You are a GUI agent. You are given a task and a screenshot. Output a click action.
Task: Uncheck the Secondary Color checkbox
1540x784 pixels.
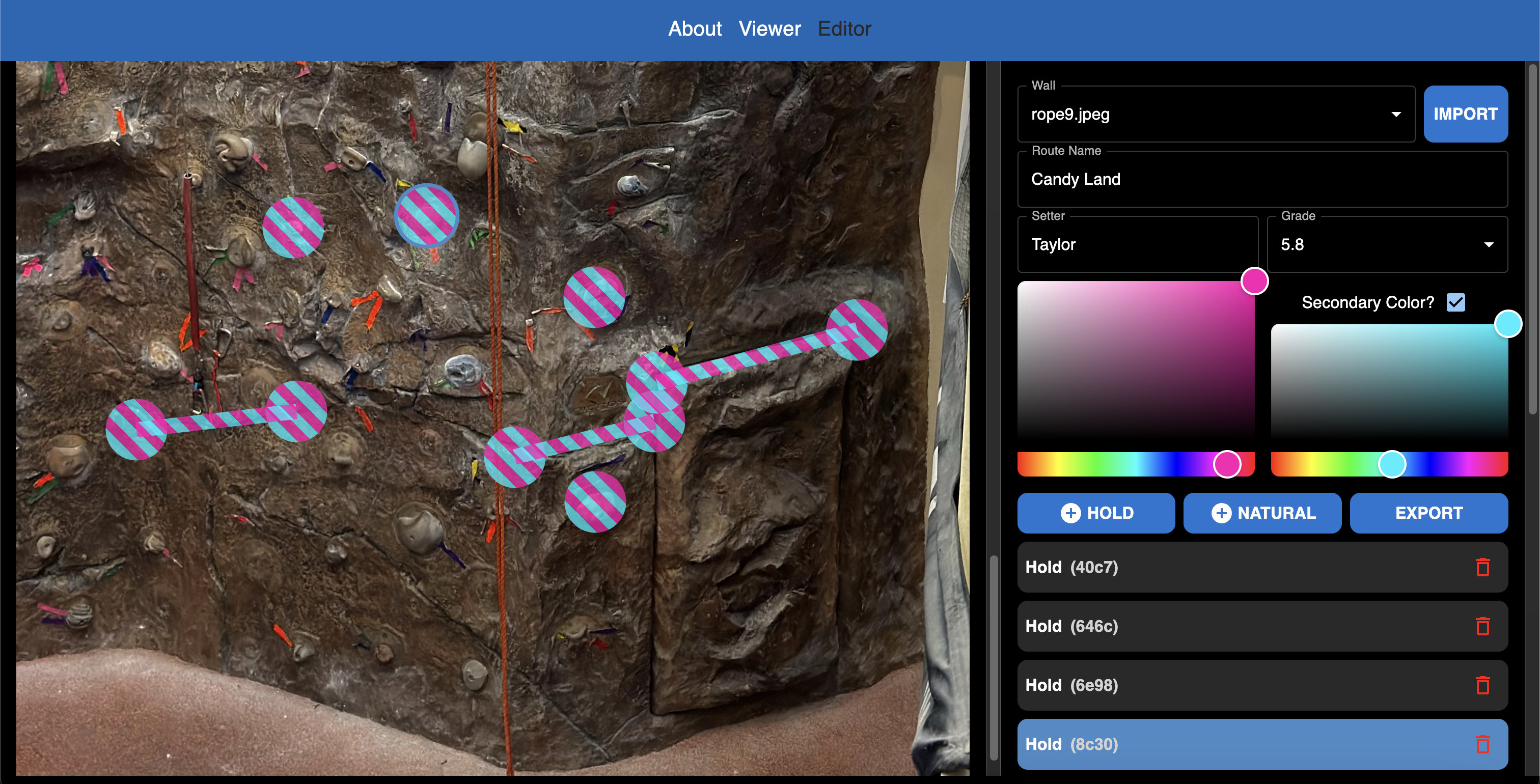1455,302
